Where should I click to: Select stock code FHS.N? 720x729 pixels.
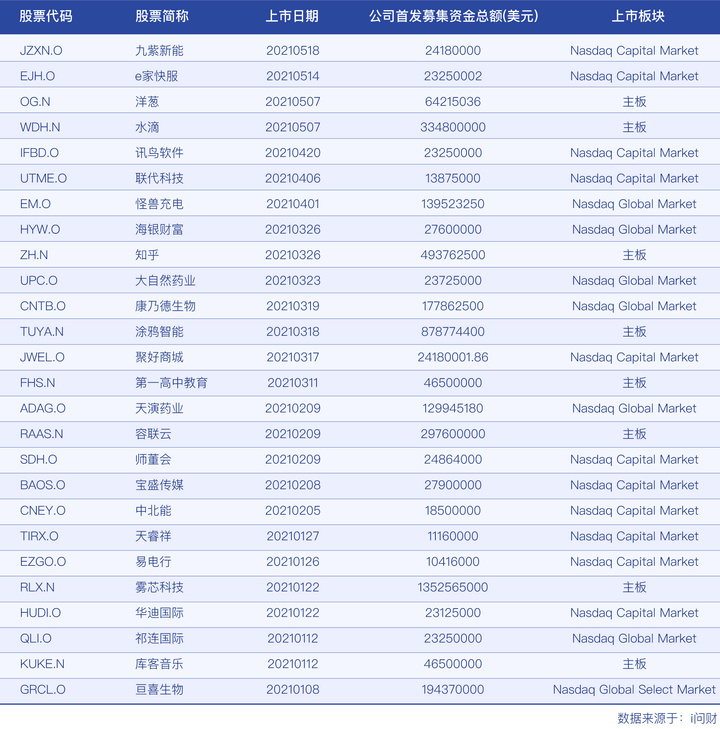click(38, 383)
